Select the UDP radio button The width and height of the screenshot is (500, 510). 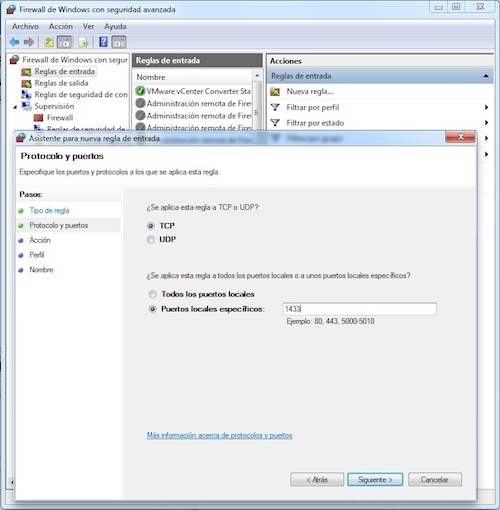pos(151,240)
